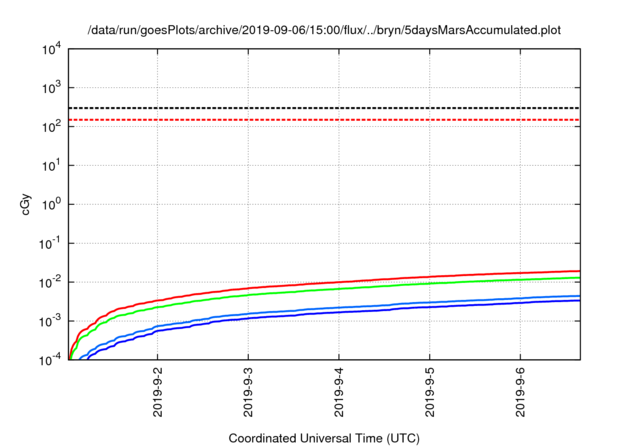Click the 10^0 y-axis tick label
Viewport: 640px width, 448px height.
[x=51, y=205]
